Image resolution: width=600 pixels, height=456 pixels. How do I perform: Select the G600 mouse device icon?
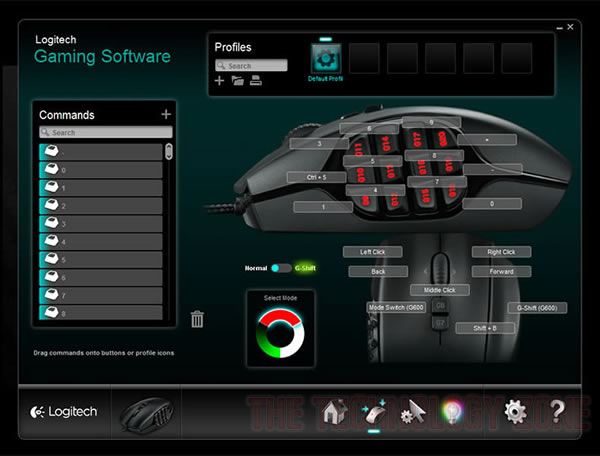point(147,415)
